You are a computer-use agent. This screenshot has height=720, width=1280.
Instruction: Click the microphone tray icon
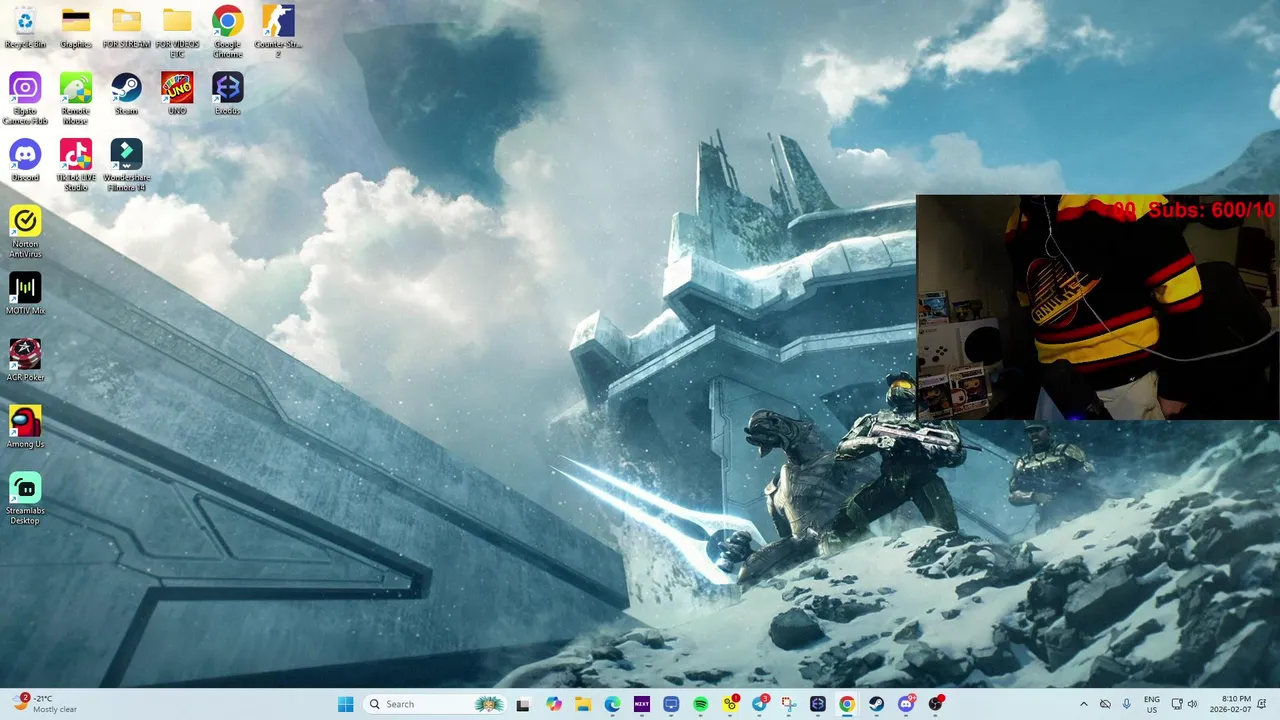point(1127,704)
